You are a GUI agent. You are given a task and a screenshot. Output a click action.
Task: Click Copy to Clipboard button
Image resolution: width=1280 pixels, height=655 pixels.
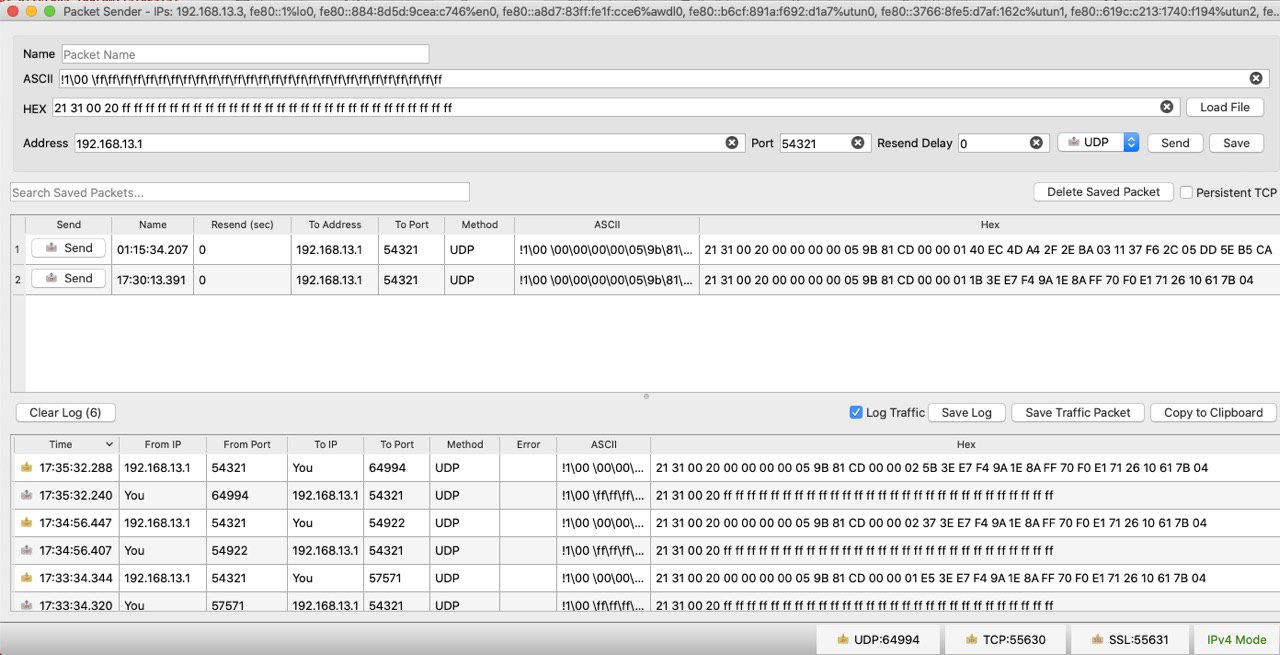pyautogui.click(x=1213, y=412)
